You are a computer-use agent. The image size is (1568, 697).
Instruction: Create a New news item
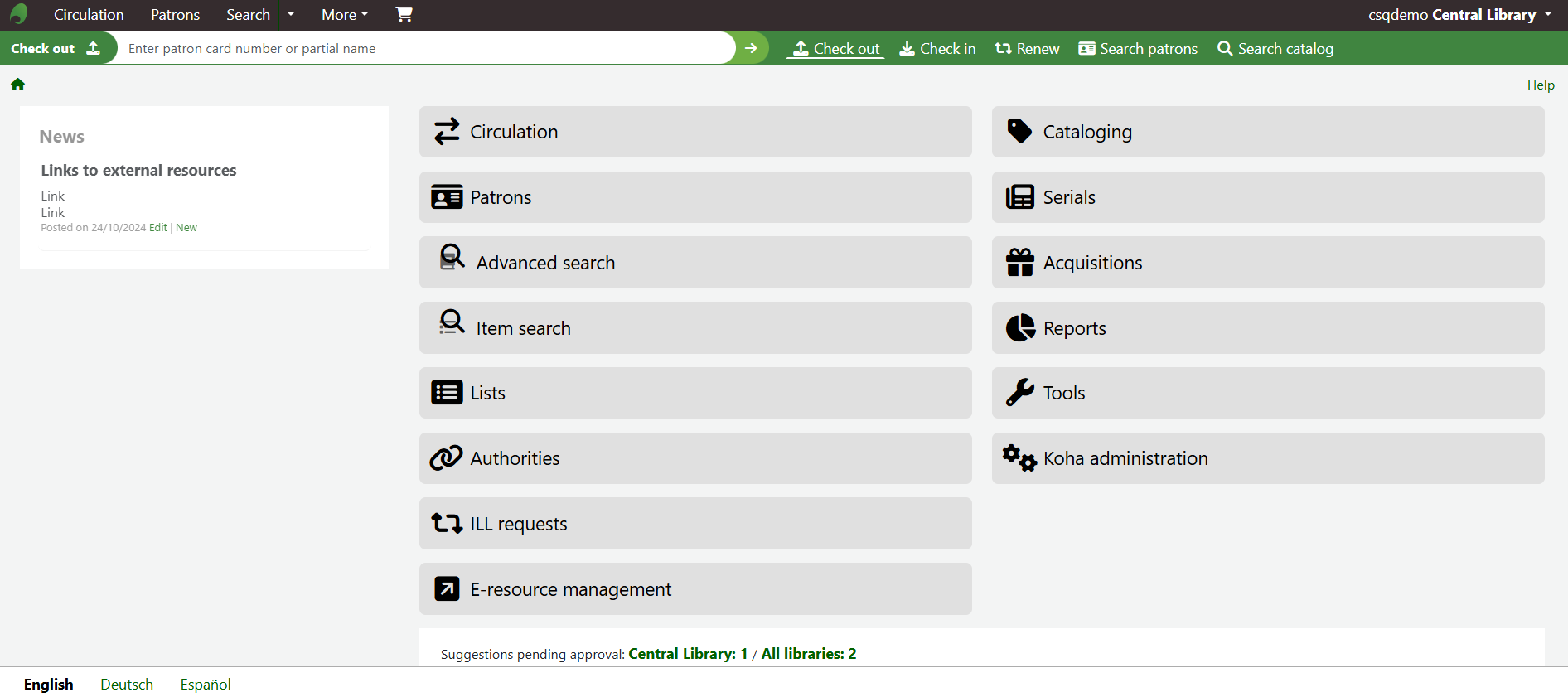[186, 228]
